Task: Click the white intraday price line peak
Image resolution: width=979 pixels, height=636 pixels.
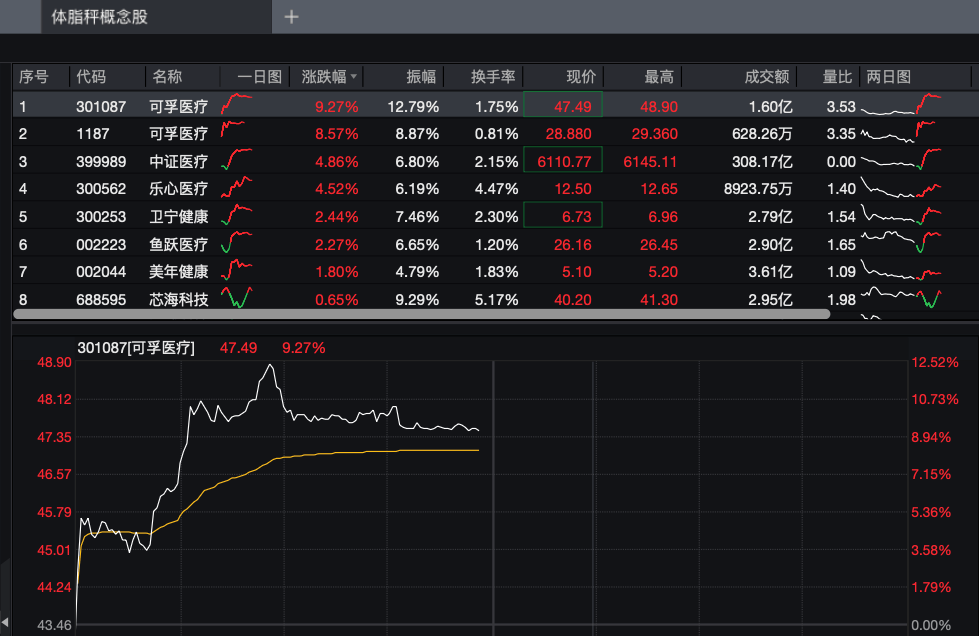Action: click(x=270, y=366)
